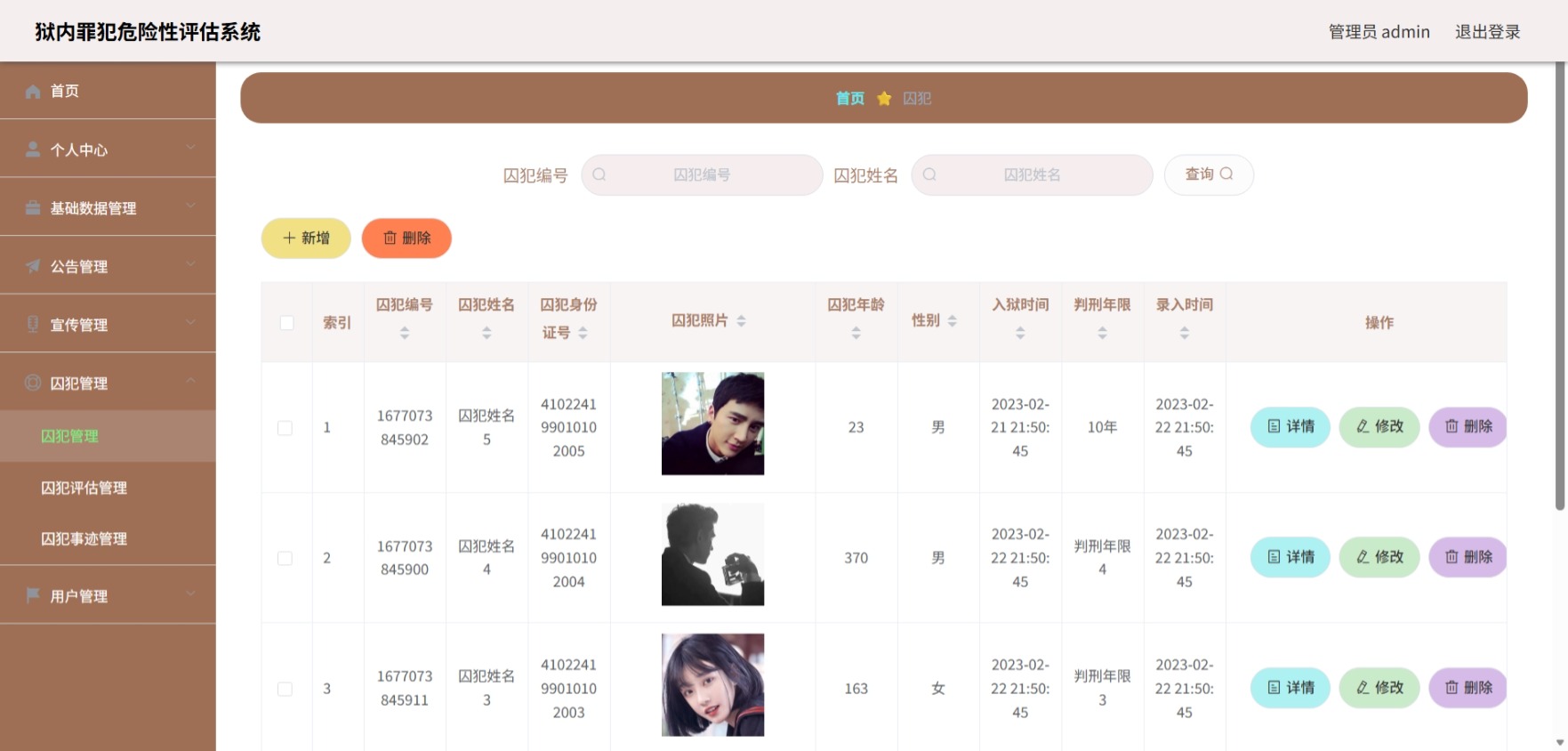This screenshot has height=751, width=1568.
Task: Open 详情 for 囚犯姓名3 row
Action: click(x=1291, y=688)
